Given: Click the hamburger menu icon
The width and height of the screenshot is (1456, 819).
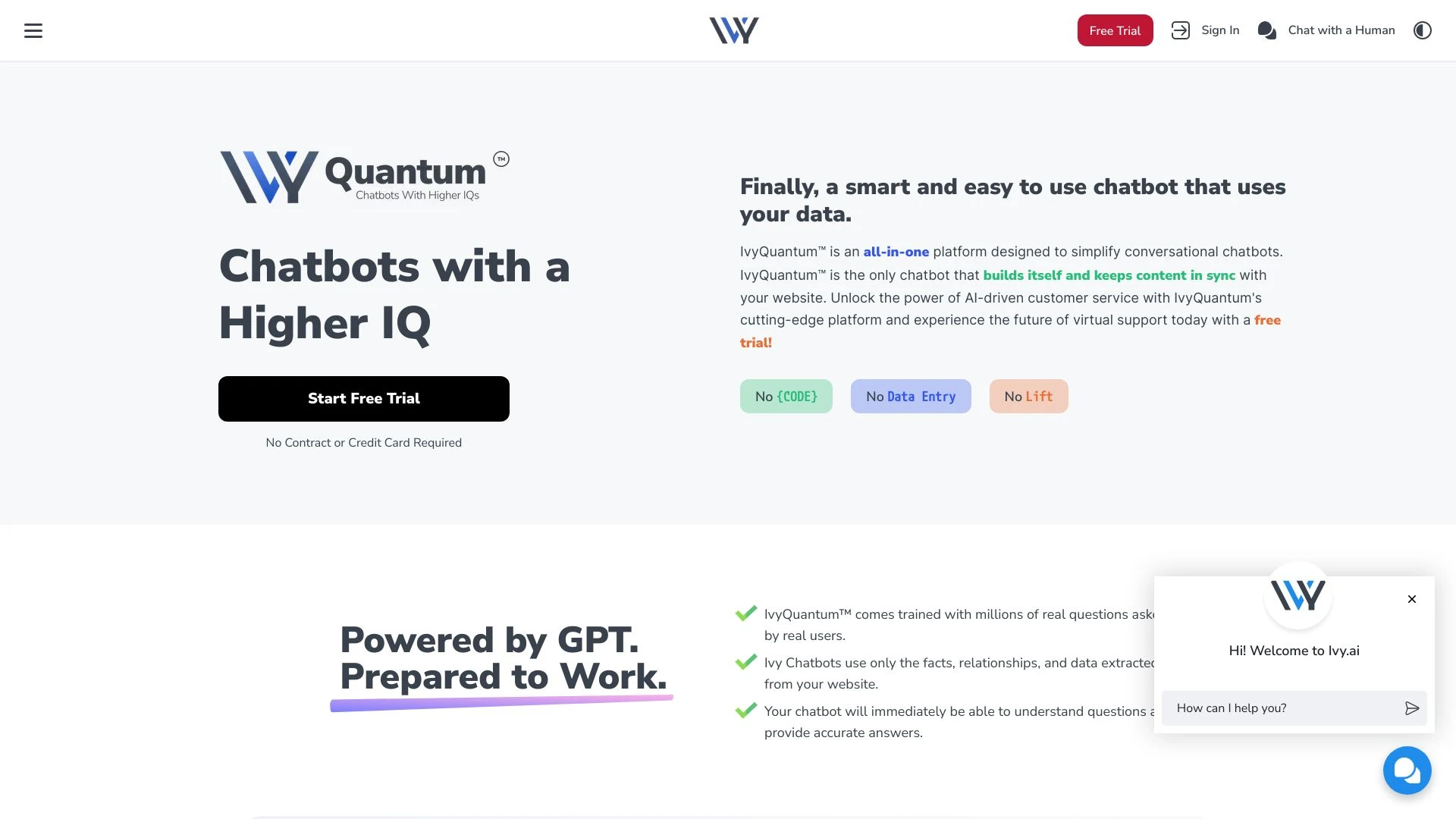Looking at the screenshot, I should [33, 30].
